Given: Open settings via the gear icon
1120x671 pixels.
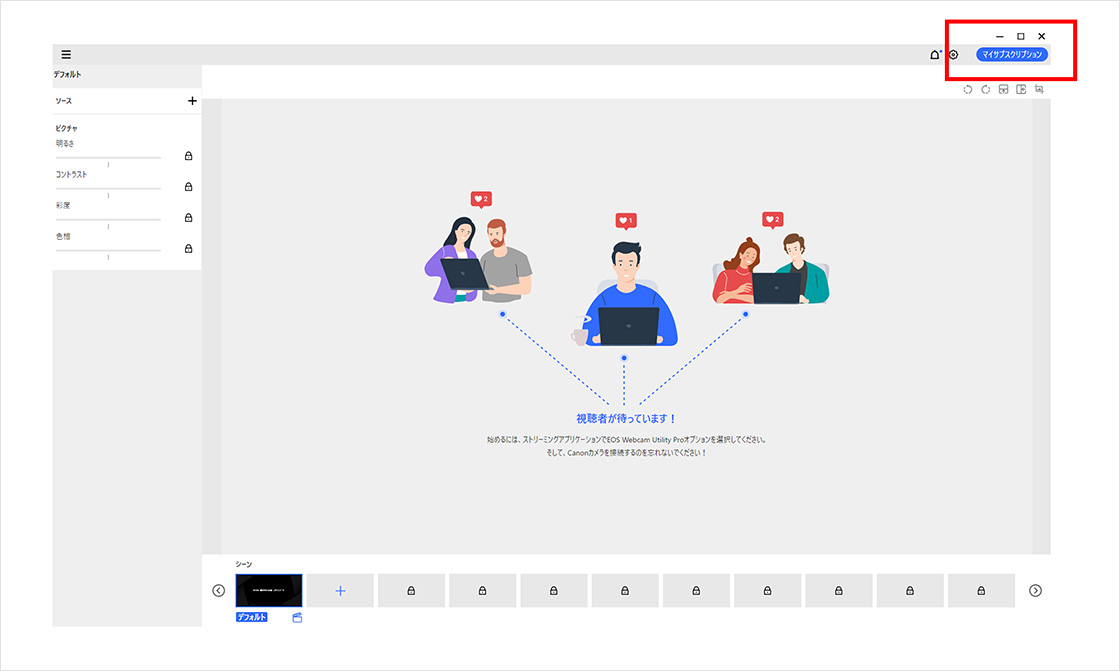Looking at the screenshot, I should tap(954, 55).
